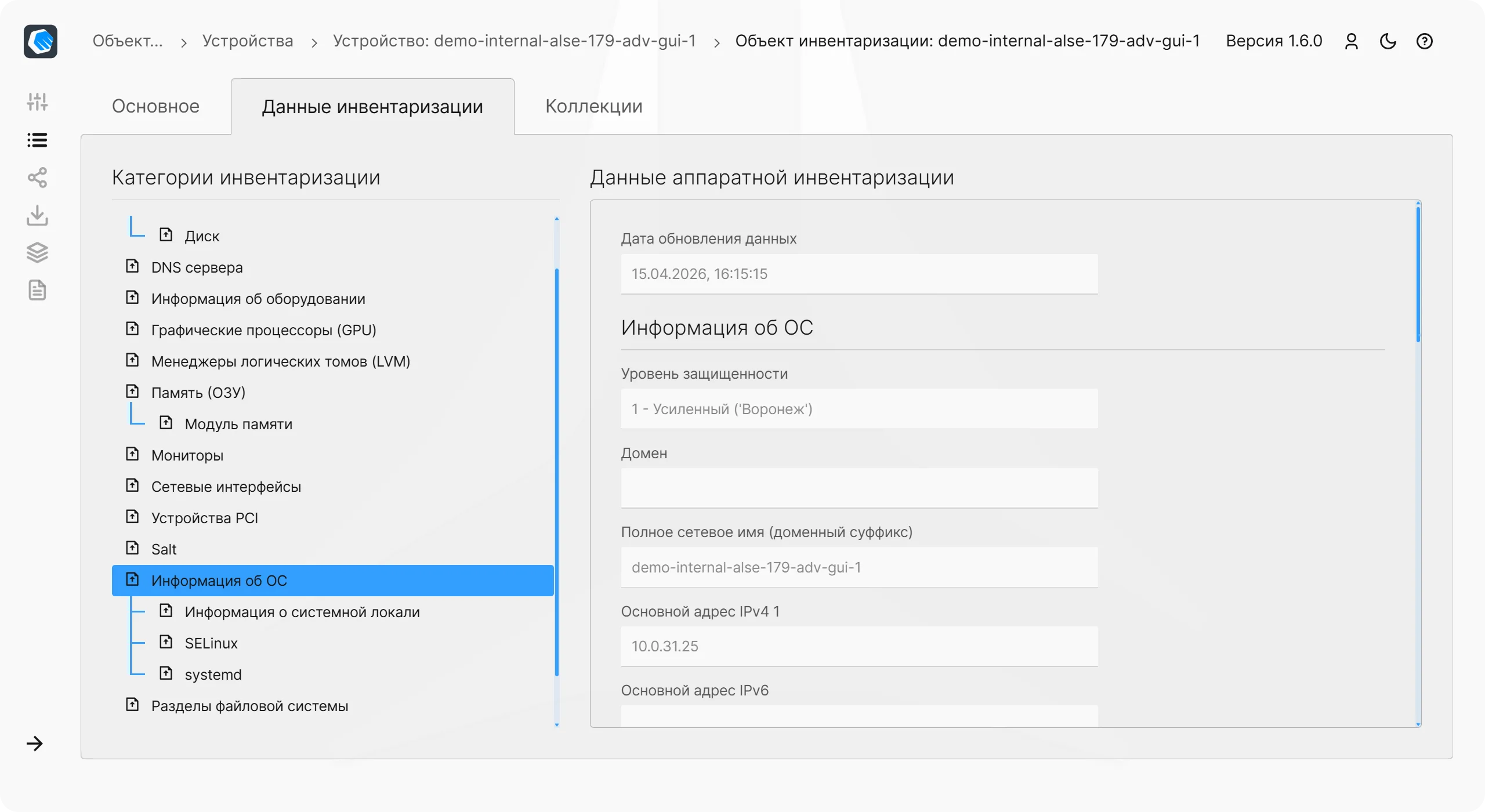Screen dimensions: 1485x812
Task: Click the icon beside Мониторы
Action: pos(132,454)
